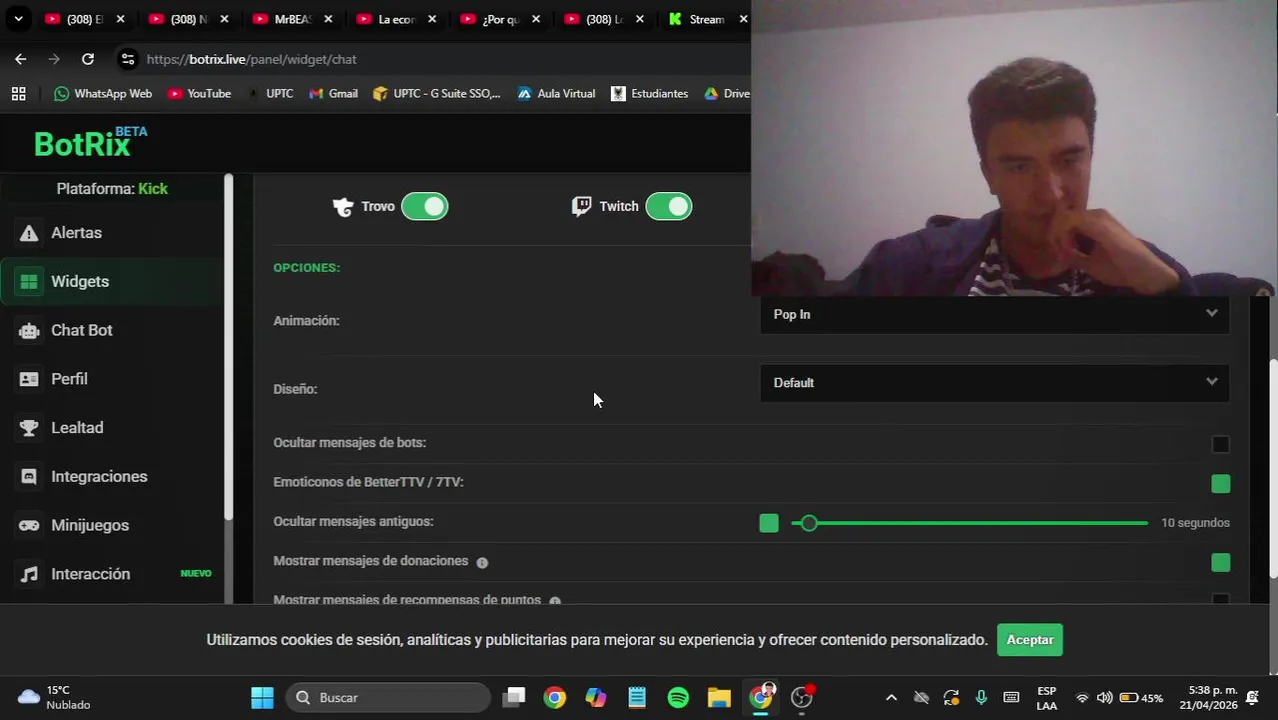Open the ESP LAA language selector

point(1047,697)
